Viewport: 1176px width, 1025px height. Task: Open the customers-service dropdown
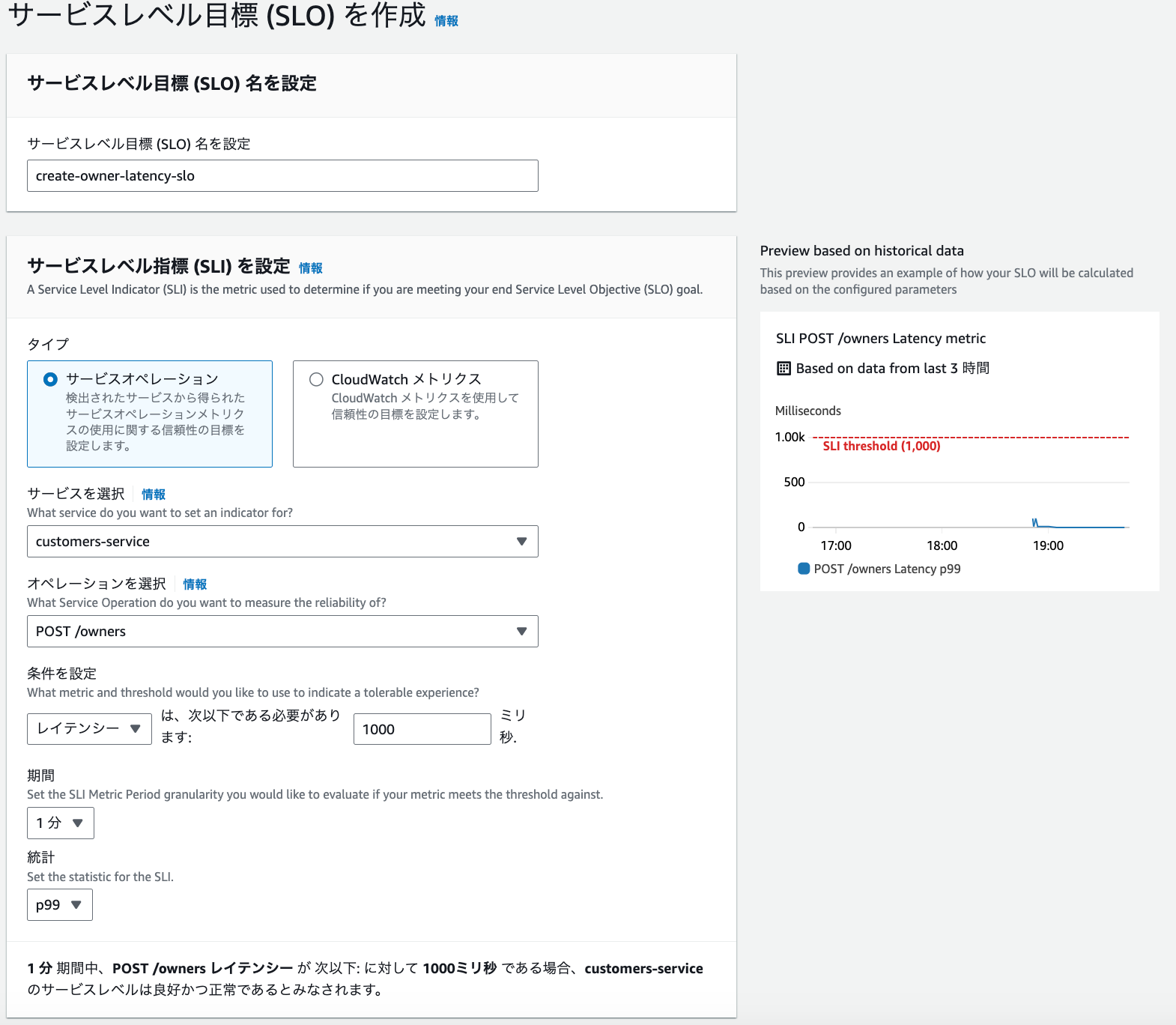[282, 542]
